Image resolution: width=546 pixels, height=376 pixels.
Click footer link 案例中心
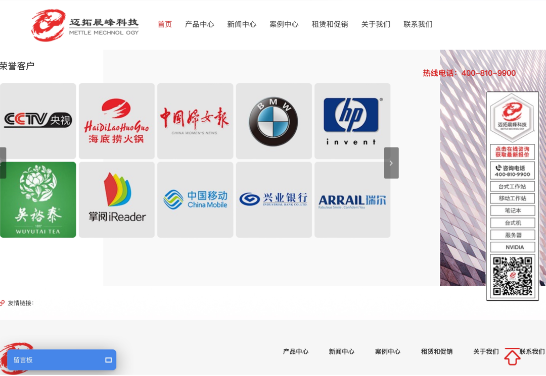pos(388,352)
